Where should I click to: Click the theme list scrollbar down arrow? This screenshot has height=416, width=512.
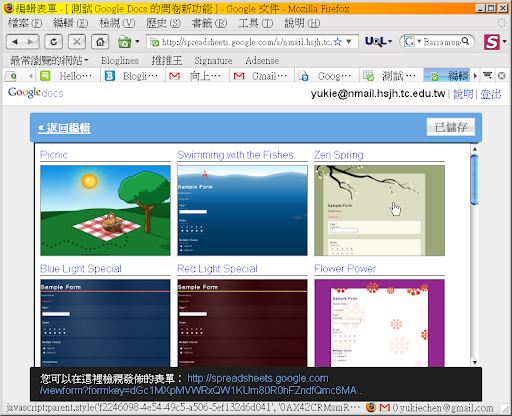click(x=475, y=362)
